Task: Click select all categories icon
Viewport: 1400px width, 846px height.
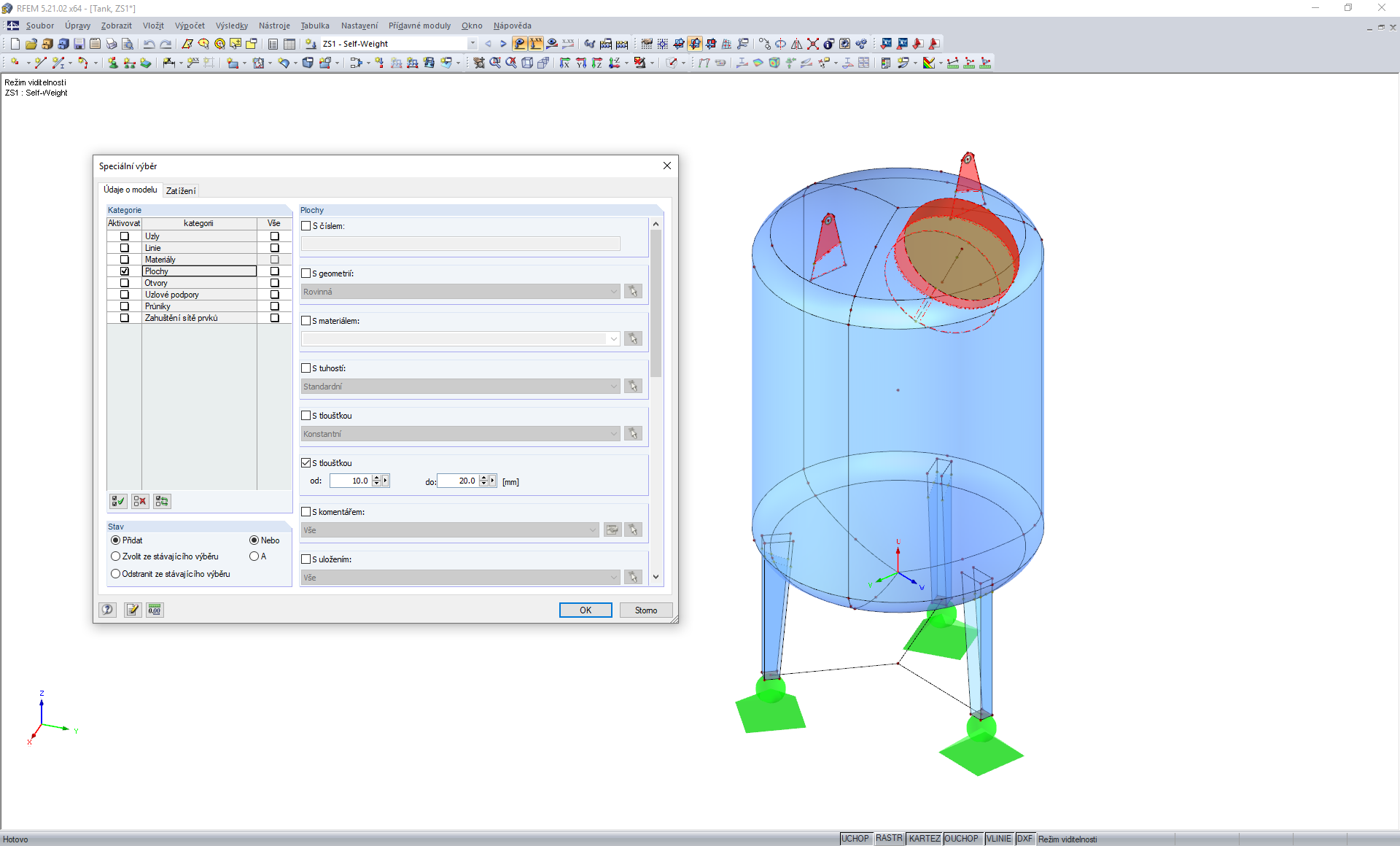Action: pos(117,501)
